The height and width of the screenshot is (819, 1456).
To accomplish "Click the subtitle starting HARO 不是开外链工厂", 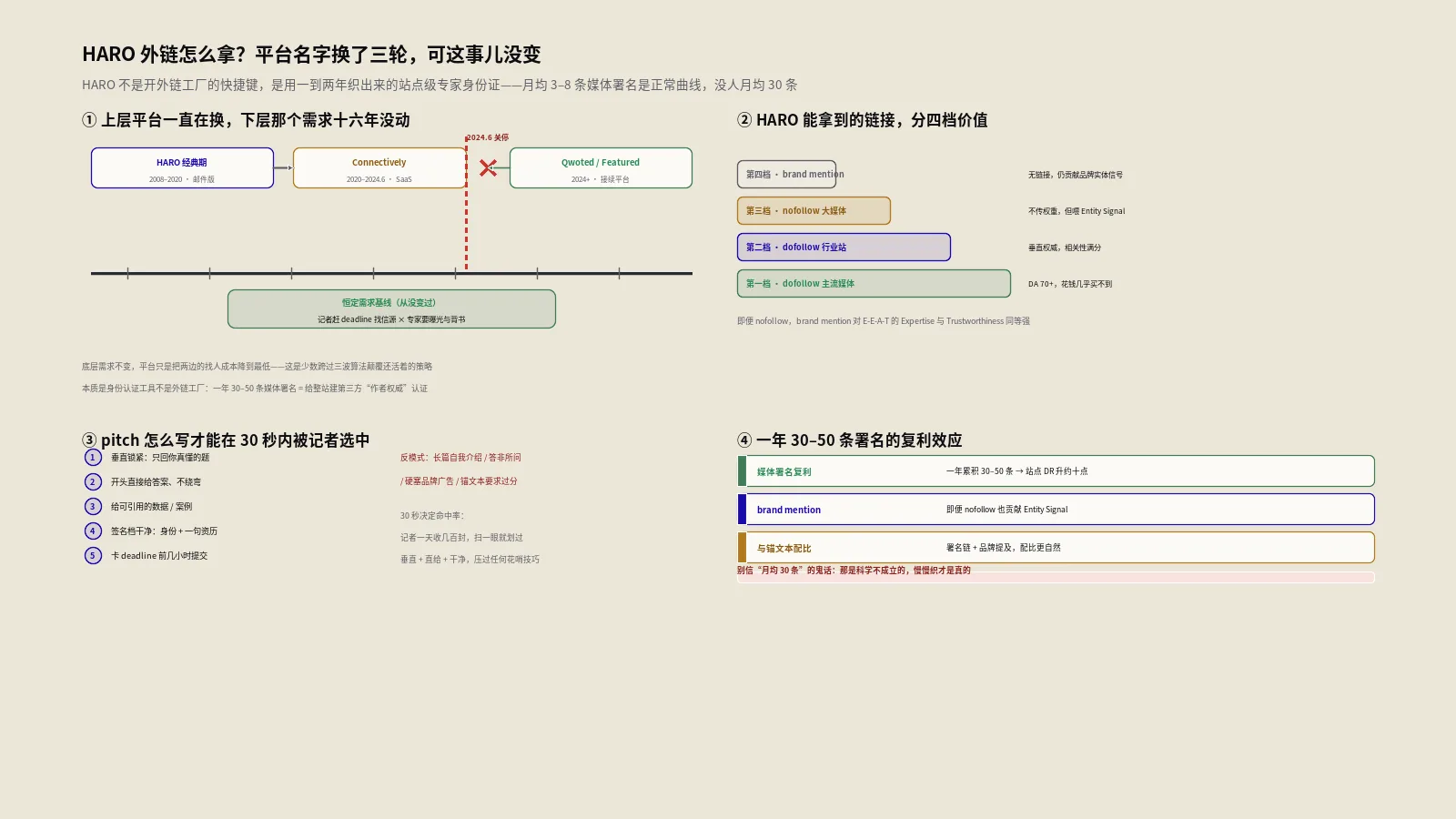I will (440, 85).
